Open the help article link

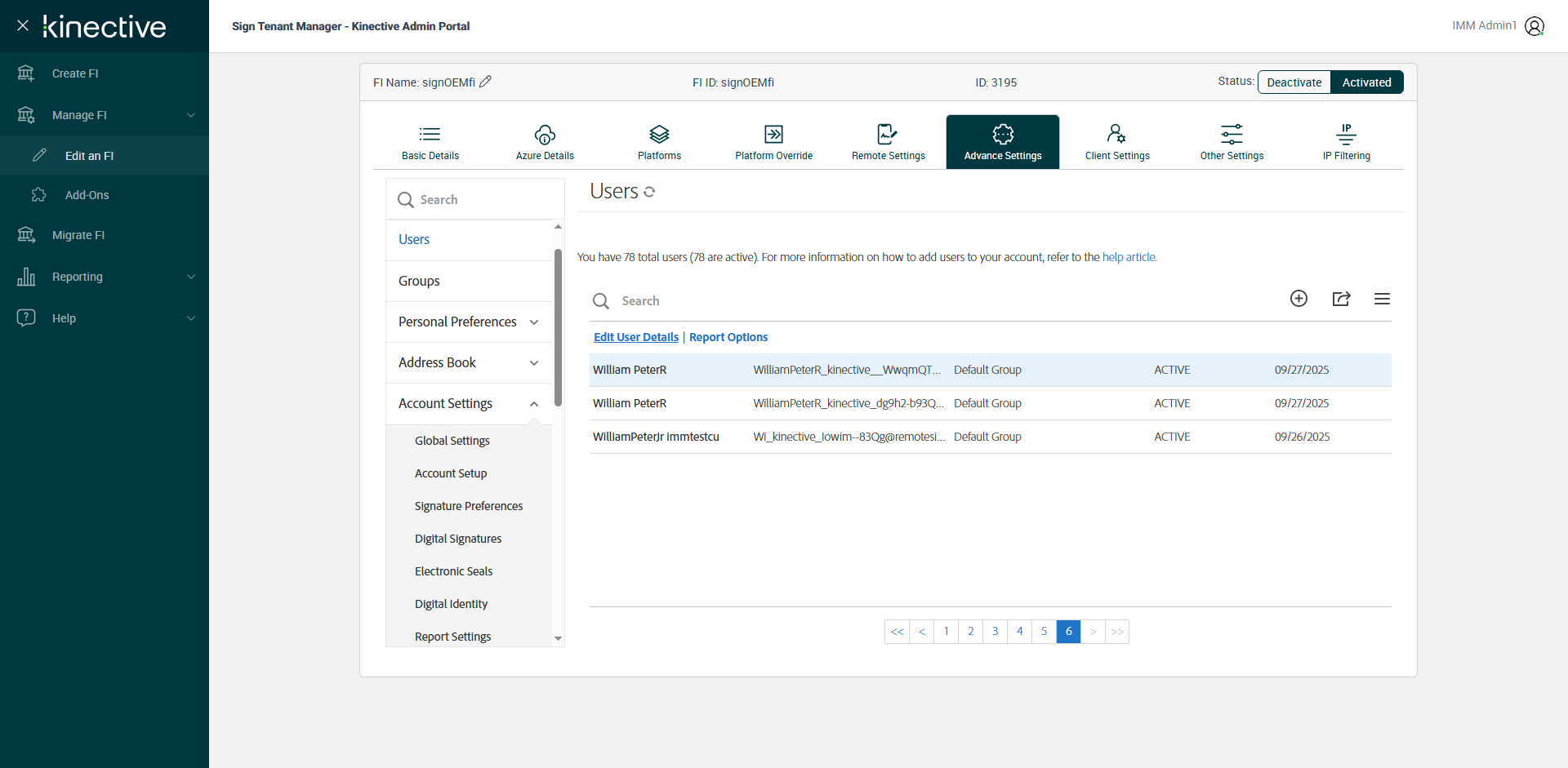click(x=1129, y=257)
